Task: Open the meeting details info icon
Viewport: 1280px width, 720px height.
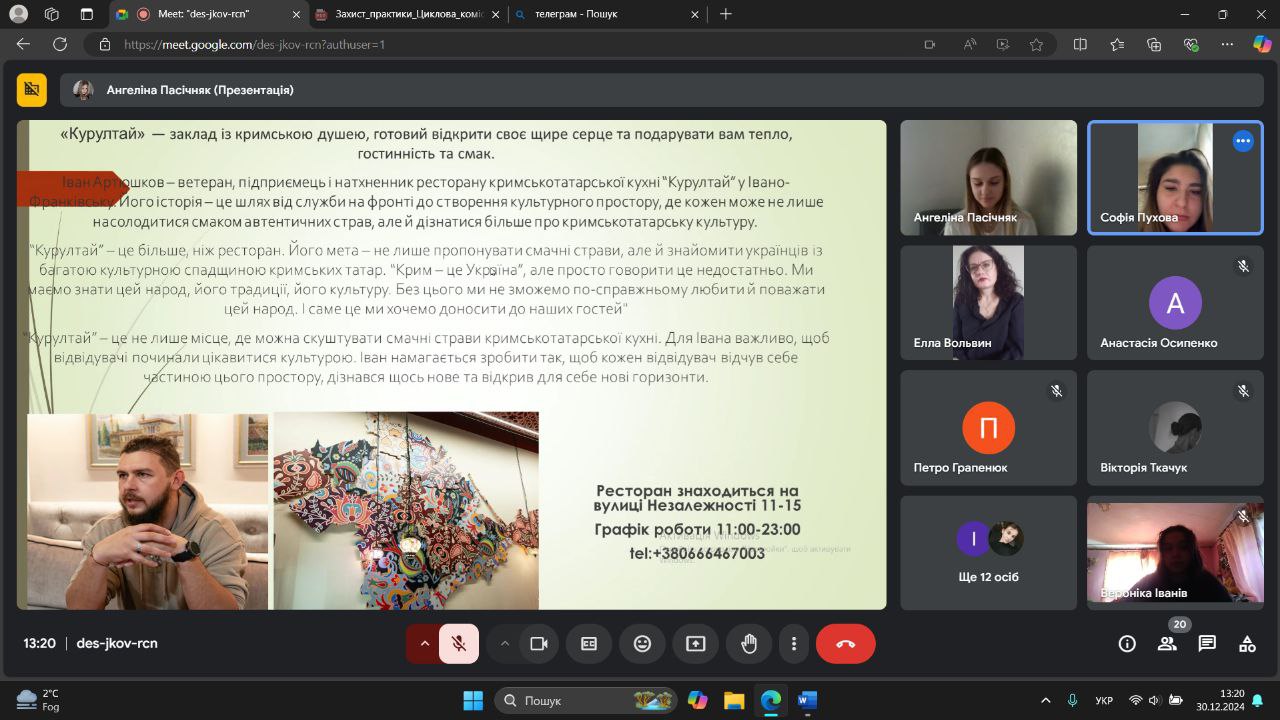Action: coord(1127,644)
